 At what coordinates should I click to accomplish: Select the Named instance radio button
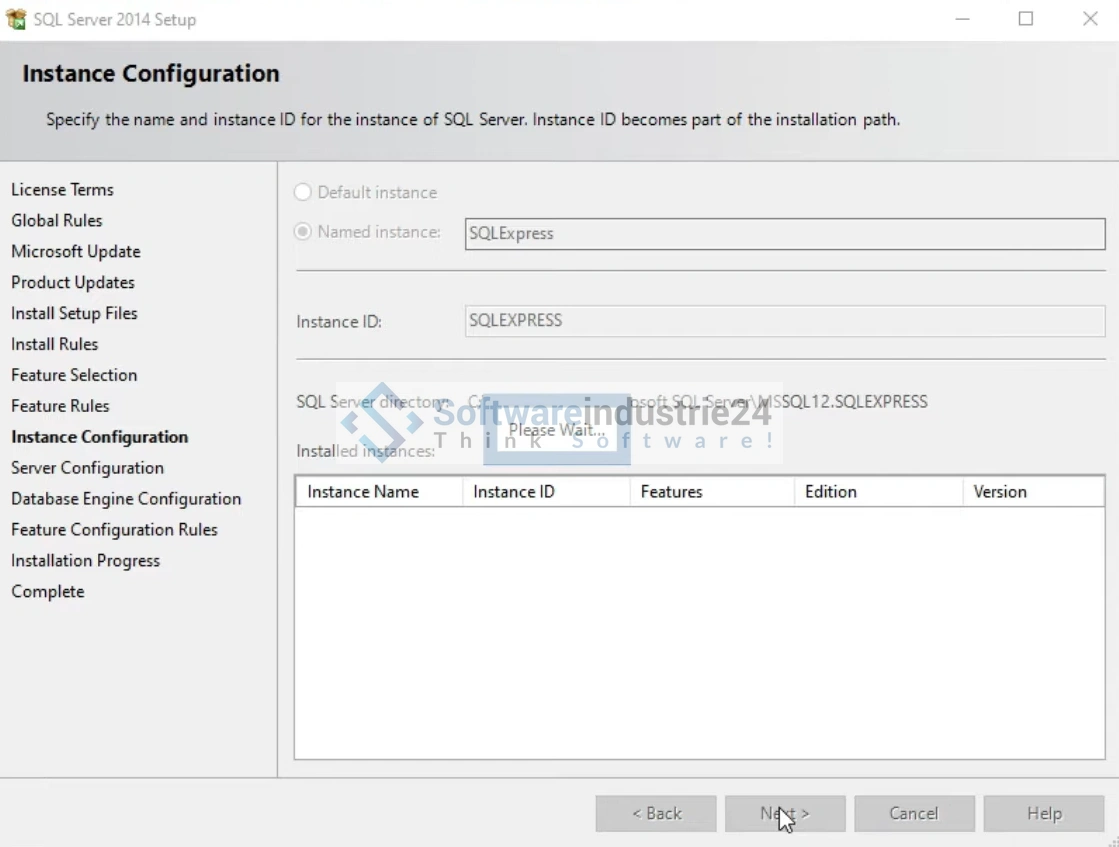click(303, 232)
